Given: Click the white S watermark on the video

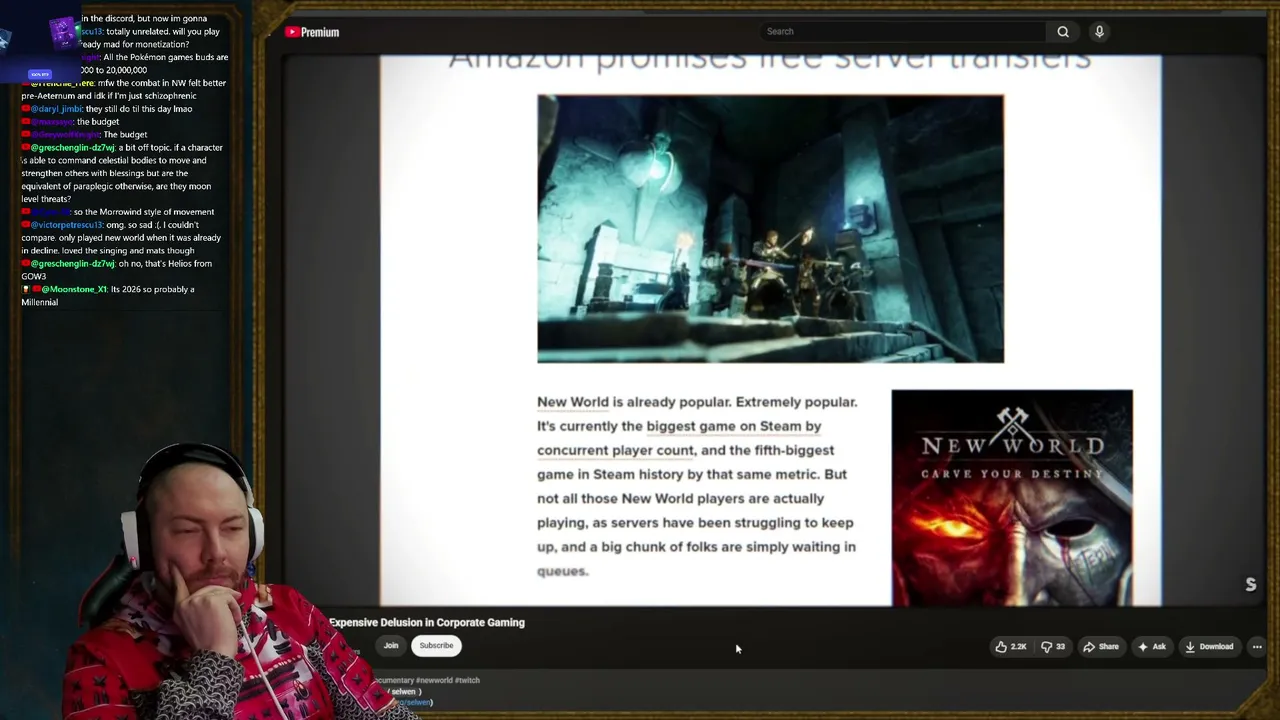Looking at the screenshot, I should (1250, 585).
